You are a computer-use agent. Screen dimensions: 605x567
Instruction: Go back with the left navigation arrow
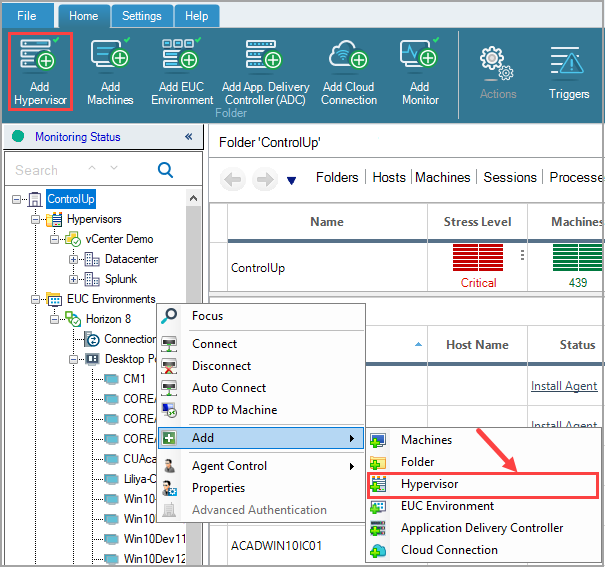click(233, 179)
